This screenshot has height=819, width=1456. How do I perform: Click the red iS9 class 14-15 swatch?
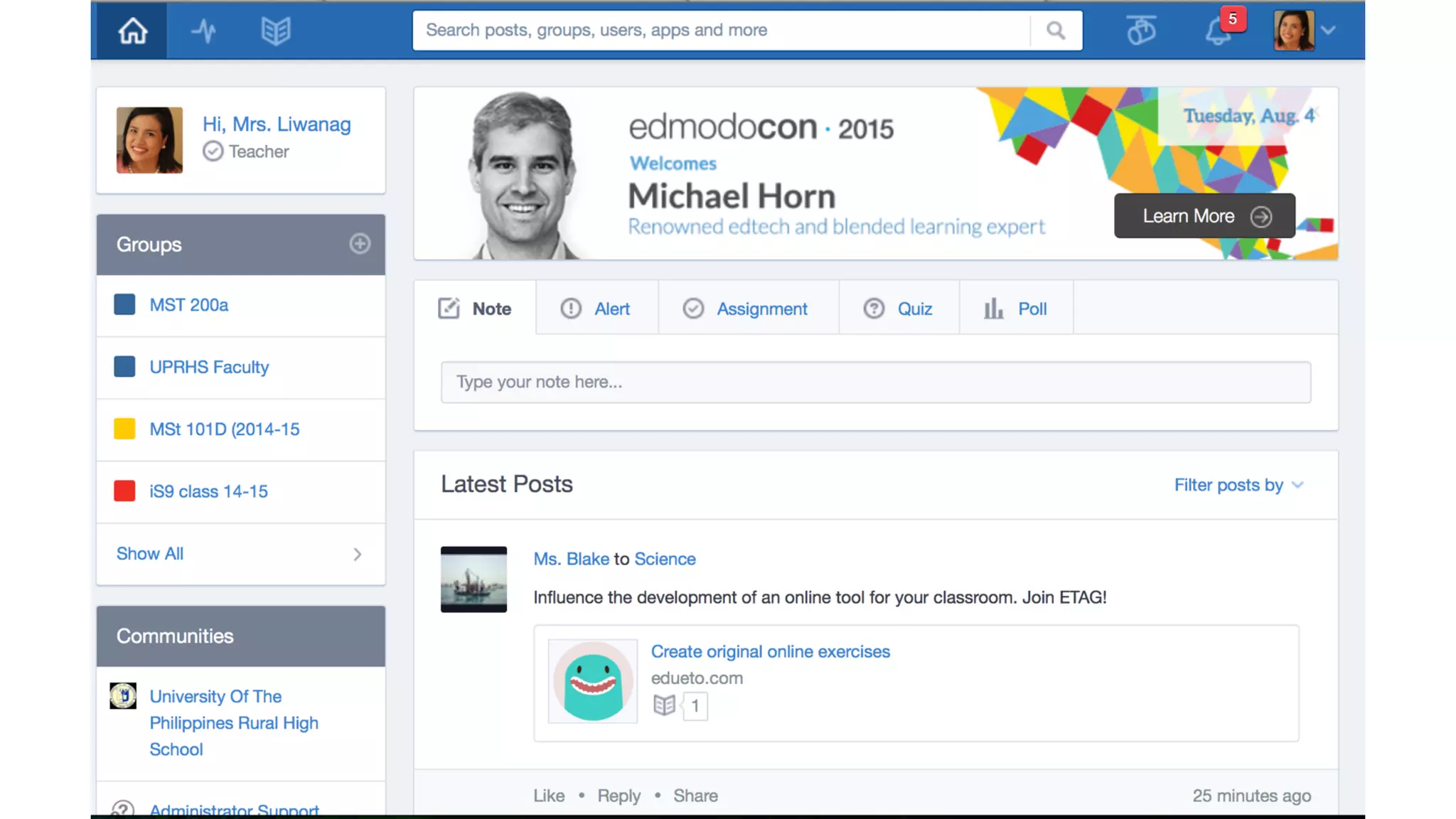tap(124, 491)
